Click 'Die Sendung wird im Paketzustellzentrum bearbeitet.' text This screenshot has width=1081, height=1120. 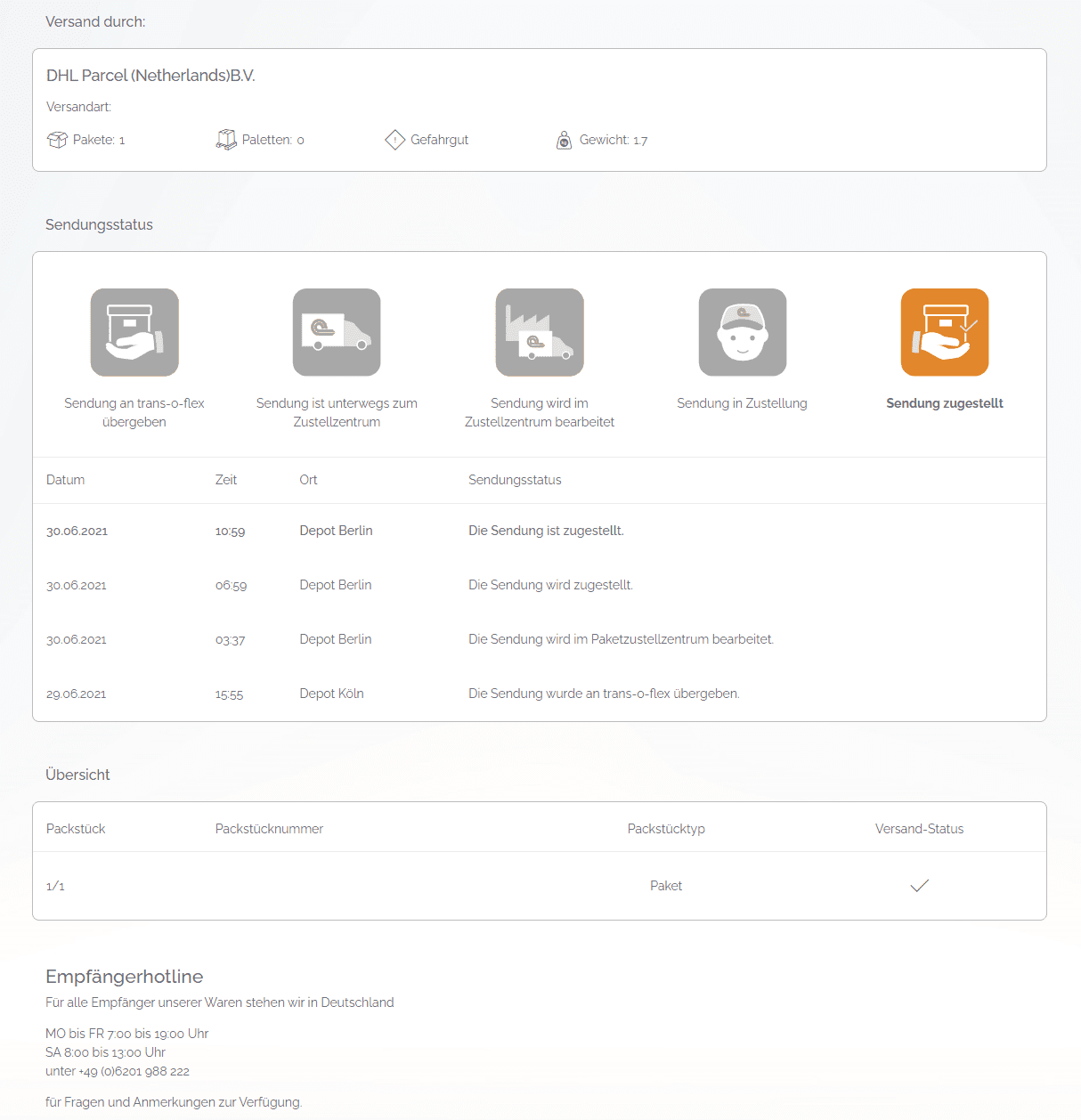[x=621, y=639]
